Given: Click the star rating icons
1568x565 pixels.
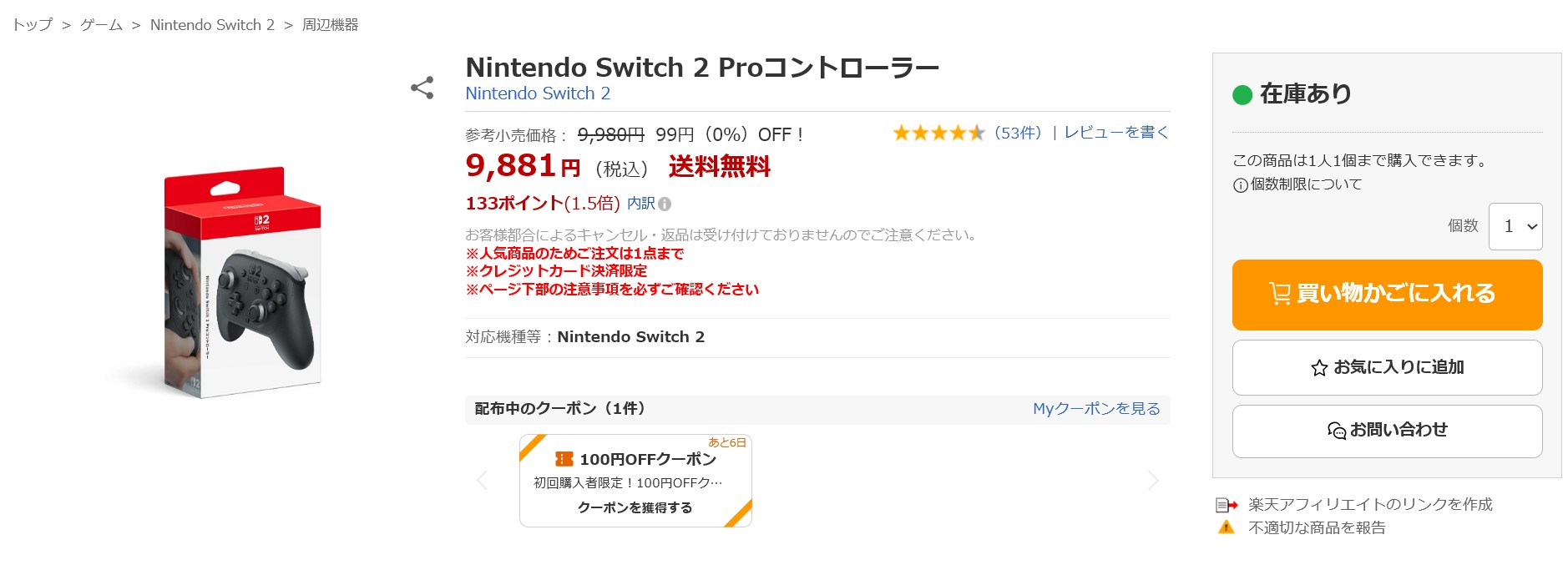Looking at the screenshot, I should 938,133.
